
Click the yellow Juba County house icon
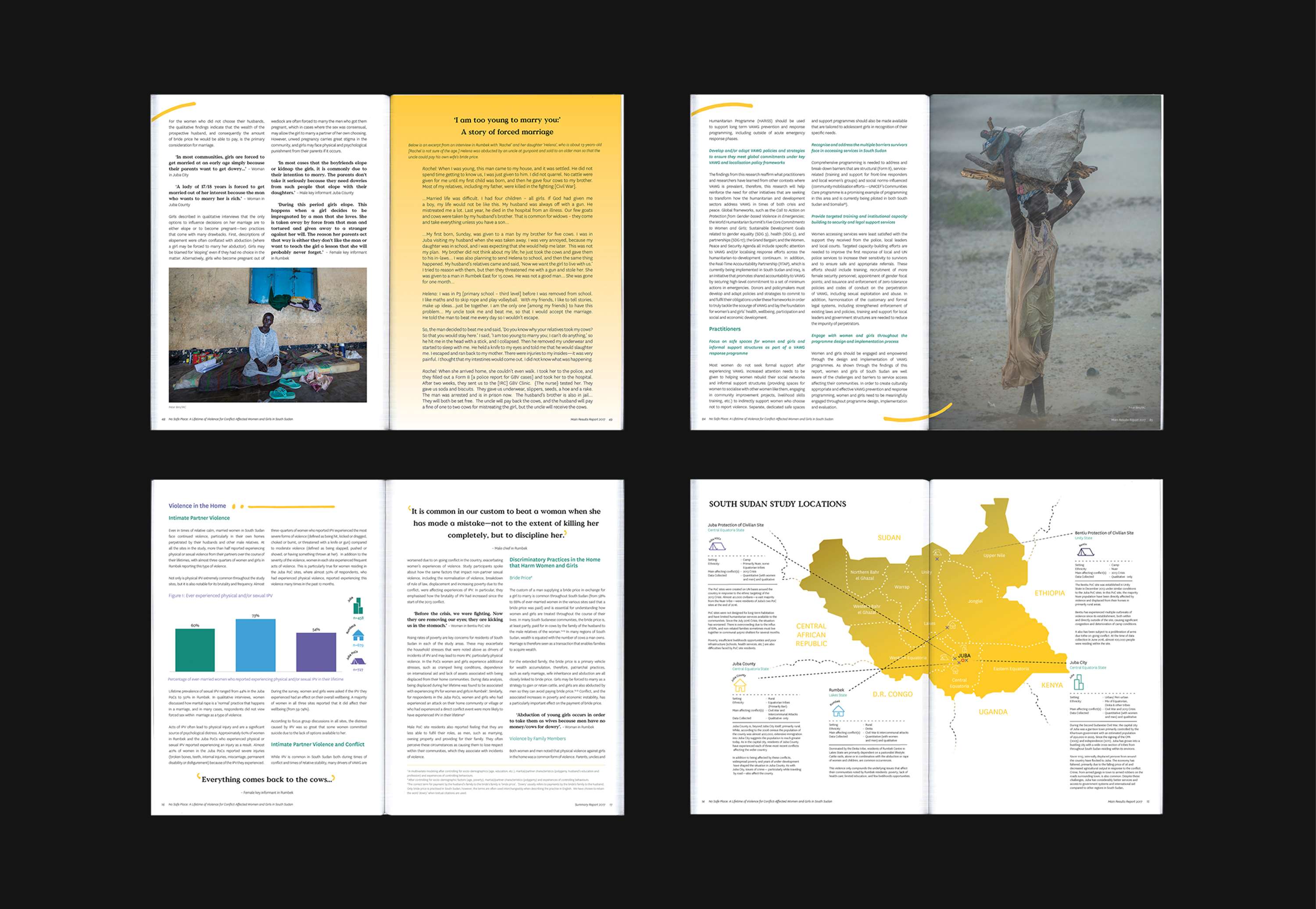pos(740,685)
